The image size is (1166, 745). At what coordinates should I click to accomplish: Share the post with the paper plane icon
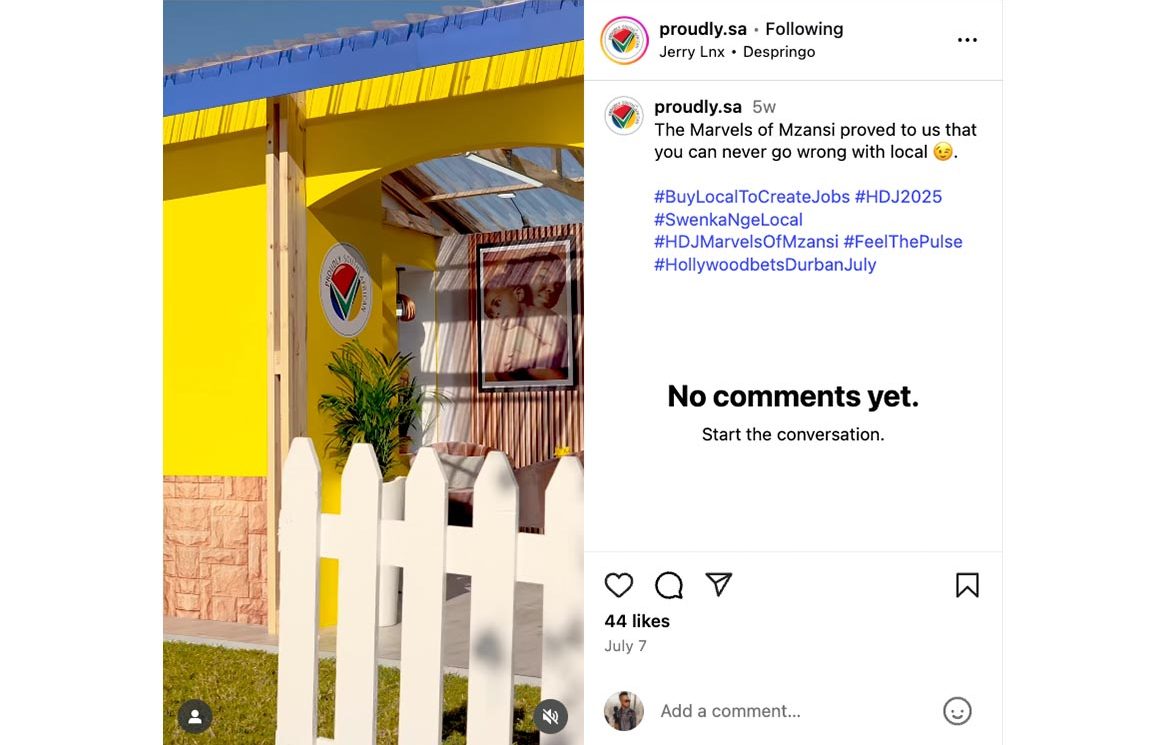(x=719, y=585)
